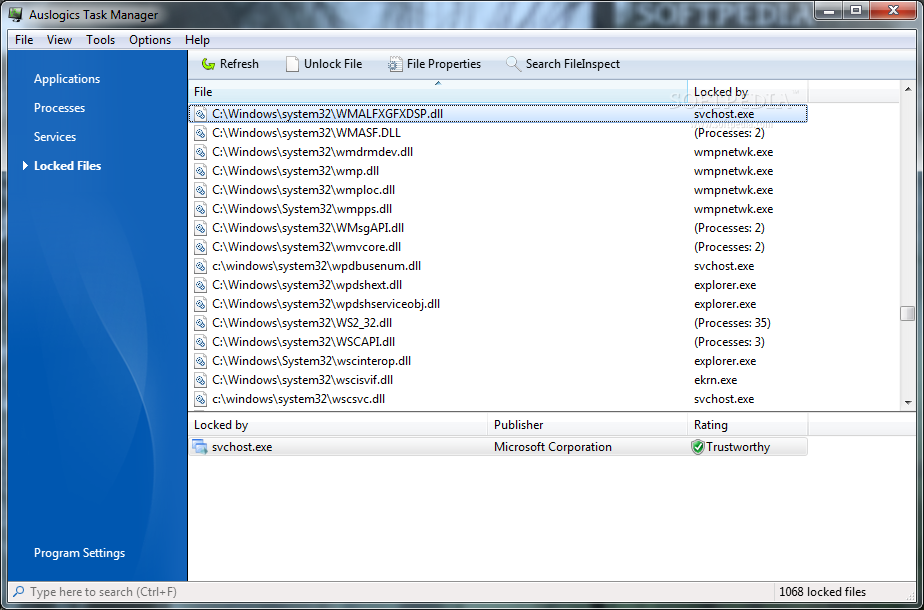Click the search magnifier icon in status bar

[19, 591]
